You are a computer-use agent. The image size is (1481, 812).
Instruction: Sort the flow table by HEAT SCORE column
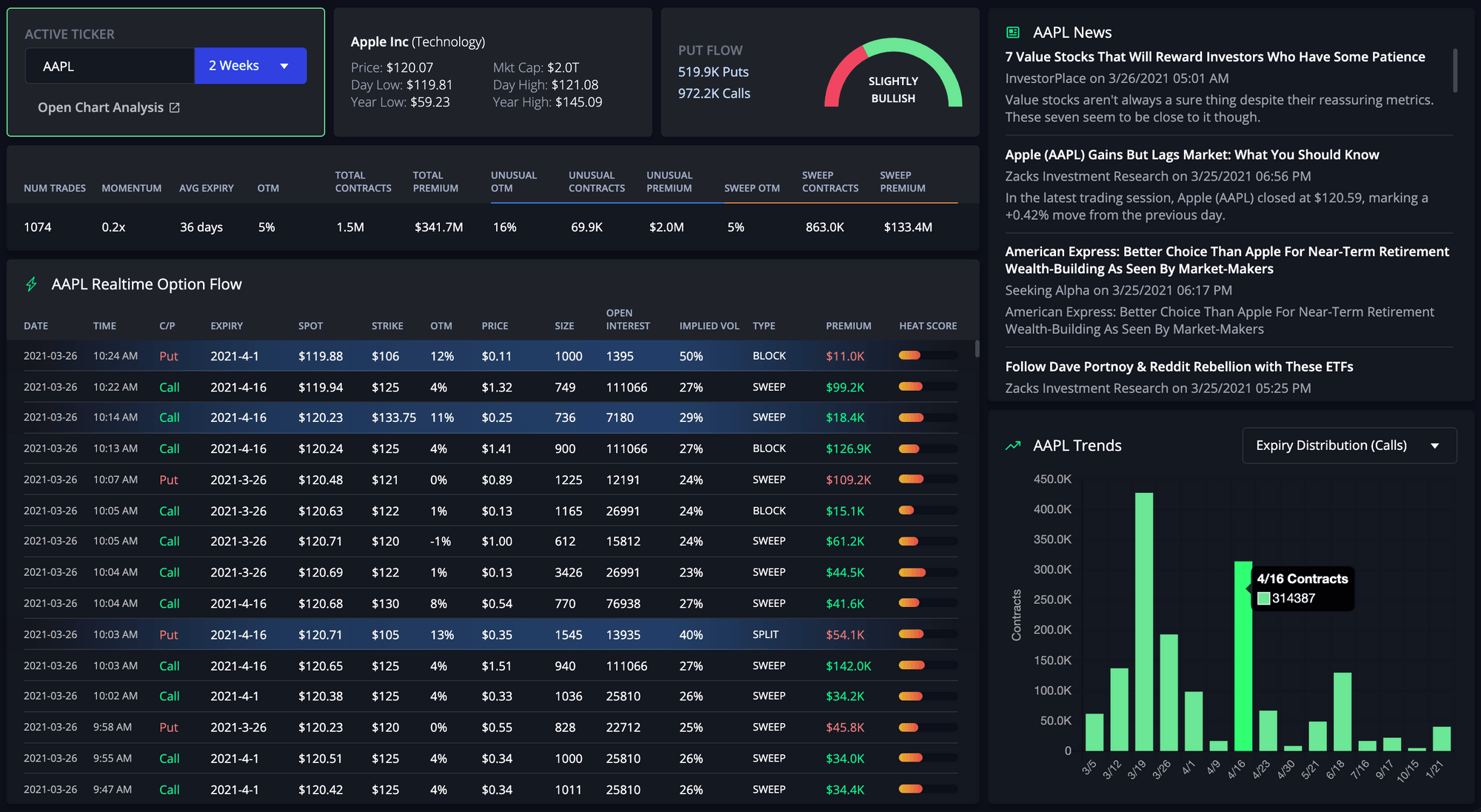[927, 326]
